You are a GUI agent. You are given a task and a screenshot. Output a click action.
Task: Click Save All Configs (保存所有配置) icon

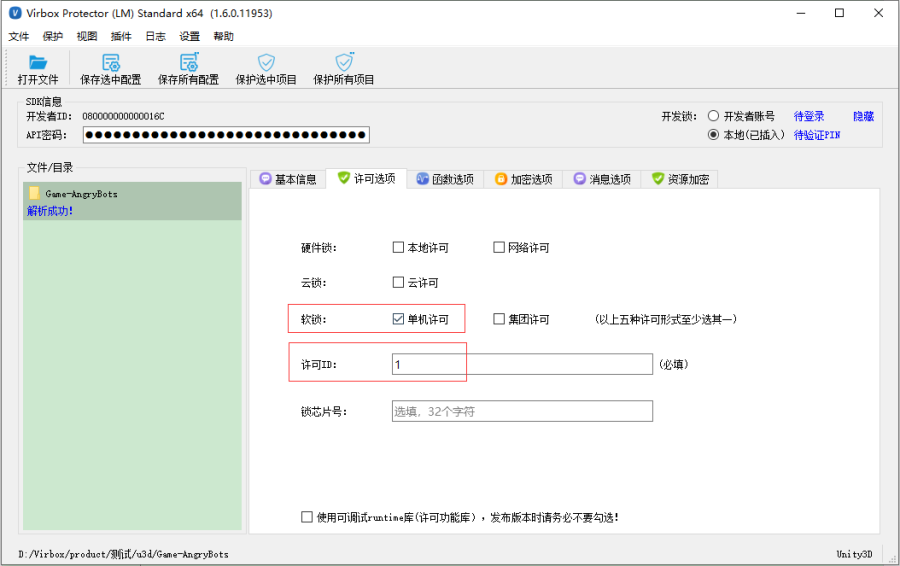[189, 61]
